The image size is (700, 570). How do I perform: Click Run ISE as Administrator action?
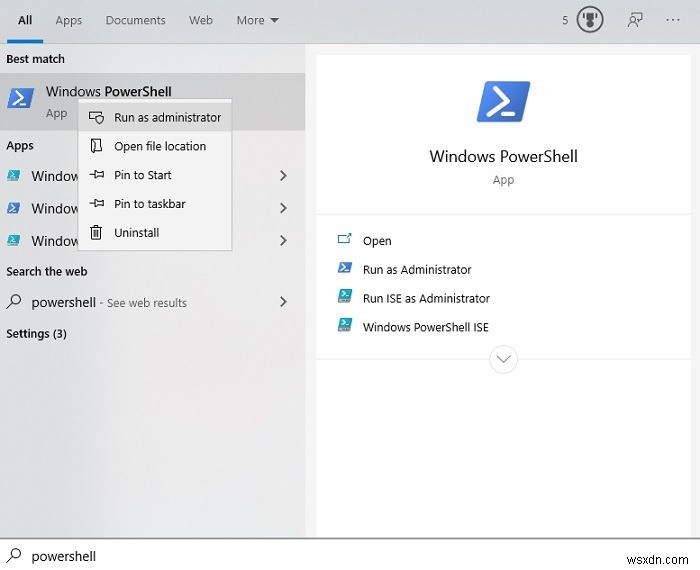pos(426,299)
